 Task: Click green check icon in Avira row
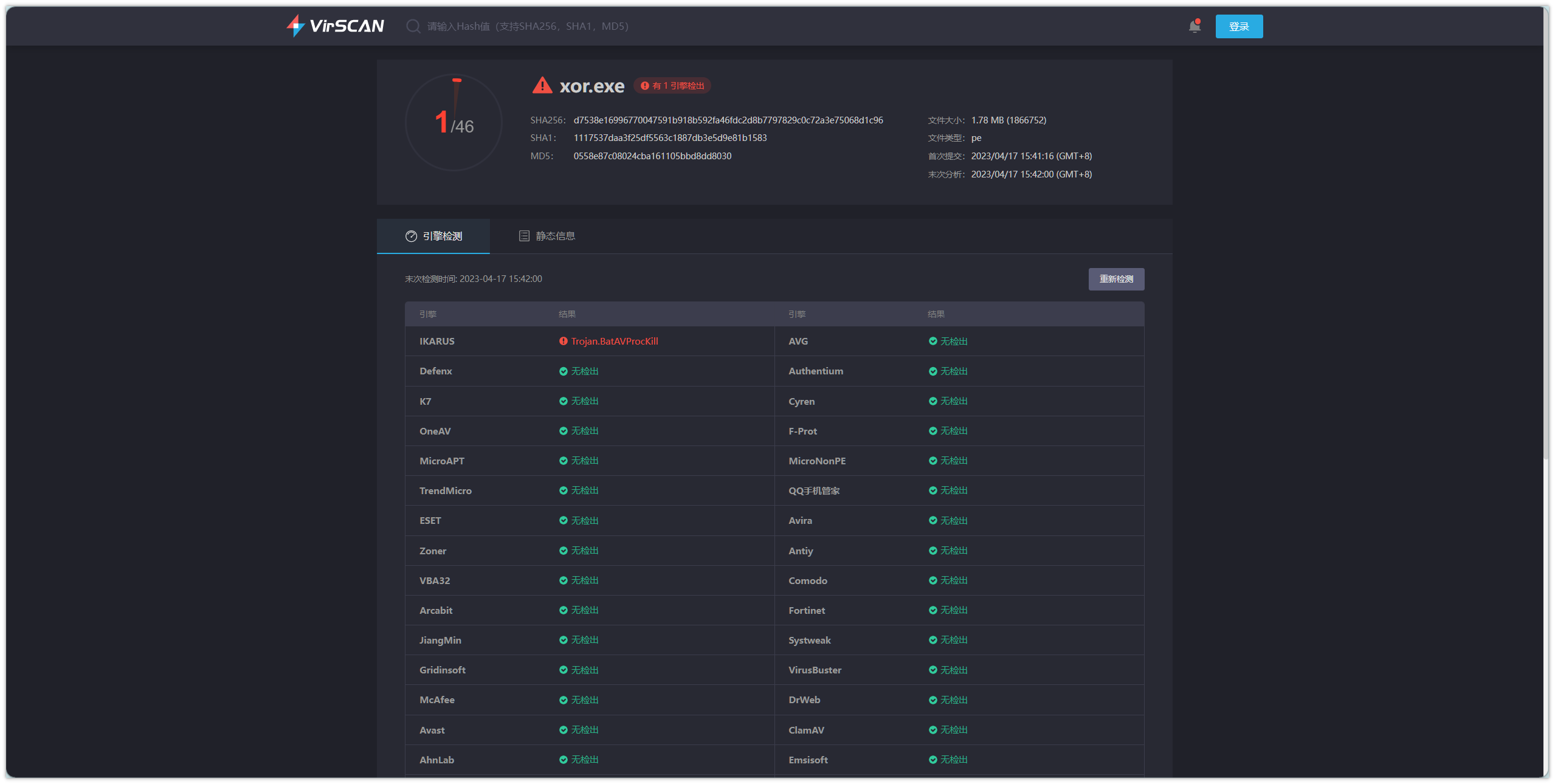click(x=933, y=521)
